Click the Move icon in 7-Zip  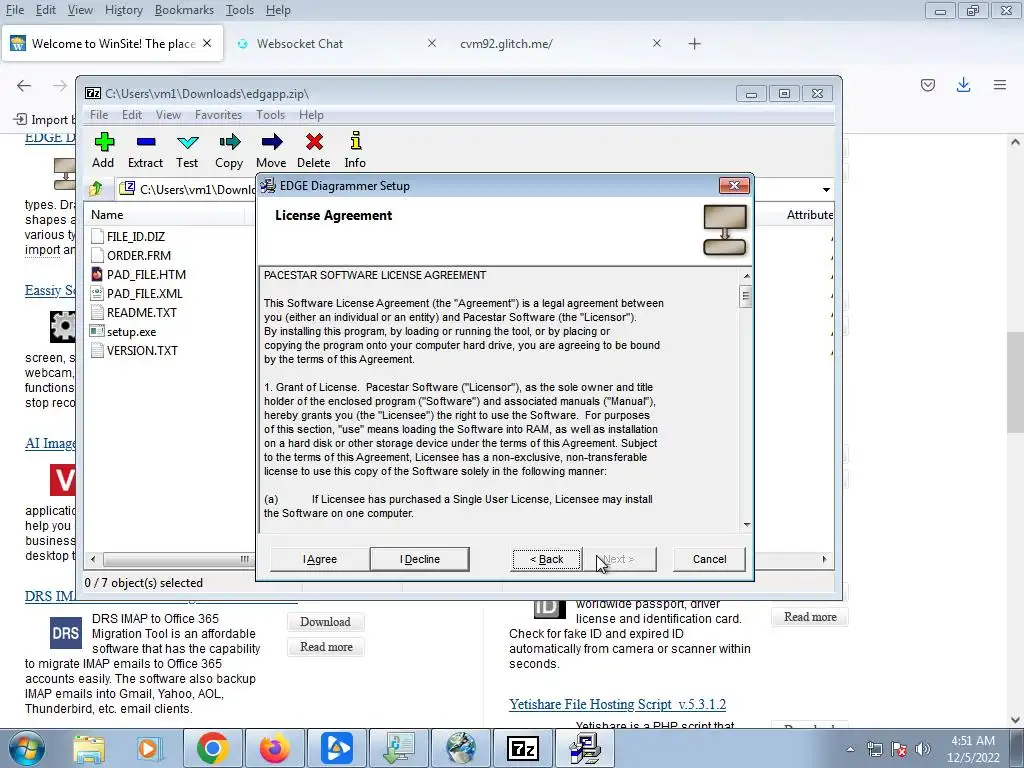pyautogui.click(x=271, y=150)
